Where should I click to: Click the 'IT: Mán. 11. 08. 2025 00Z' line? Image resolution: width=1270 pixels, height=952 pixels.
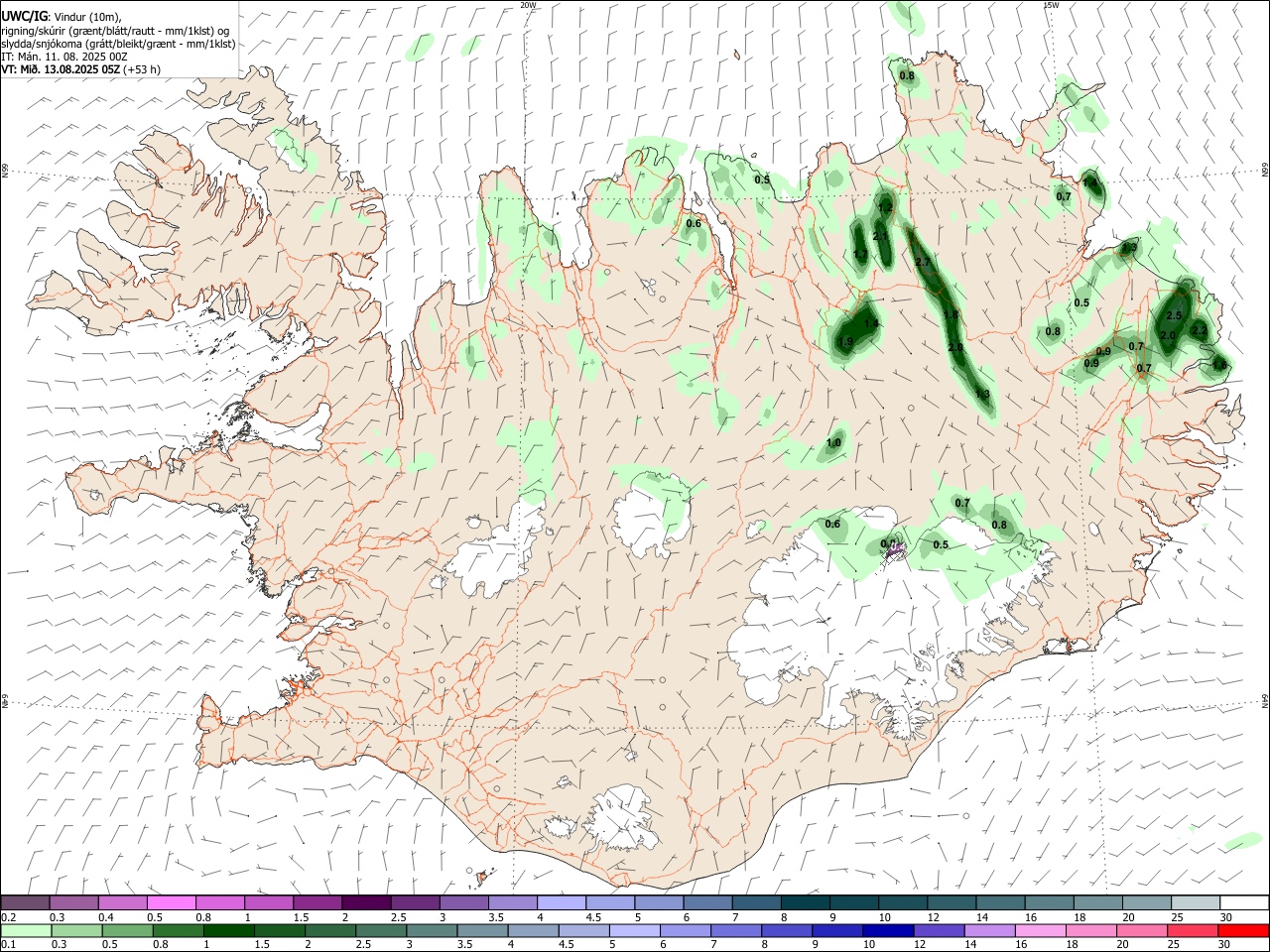[x=64, y=57]
